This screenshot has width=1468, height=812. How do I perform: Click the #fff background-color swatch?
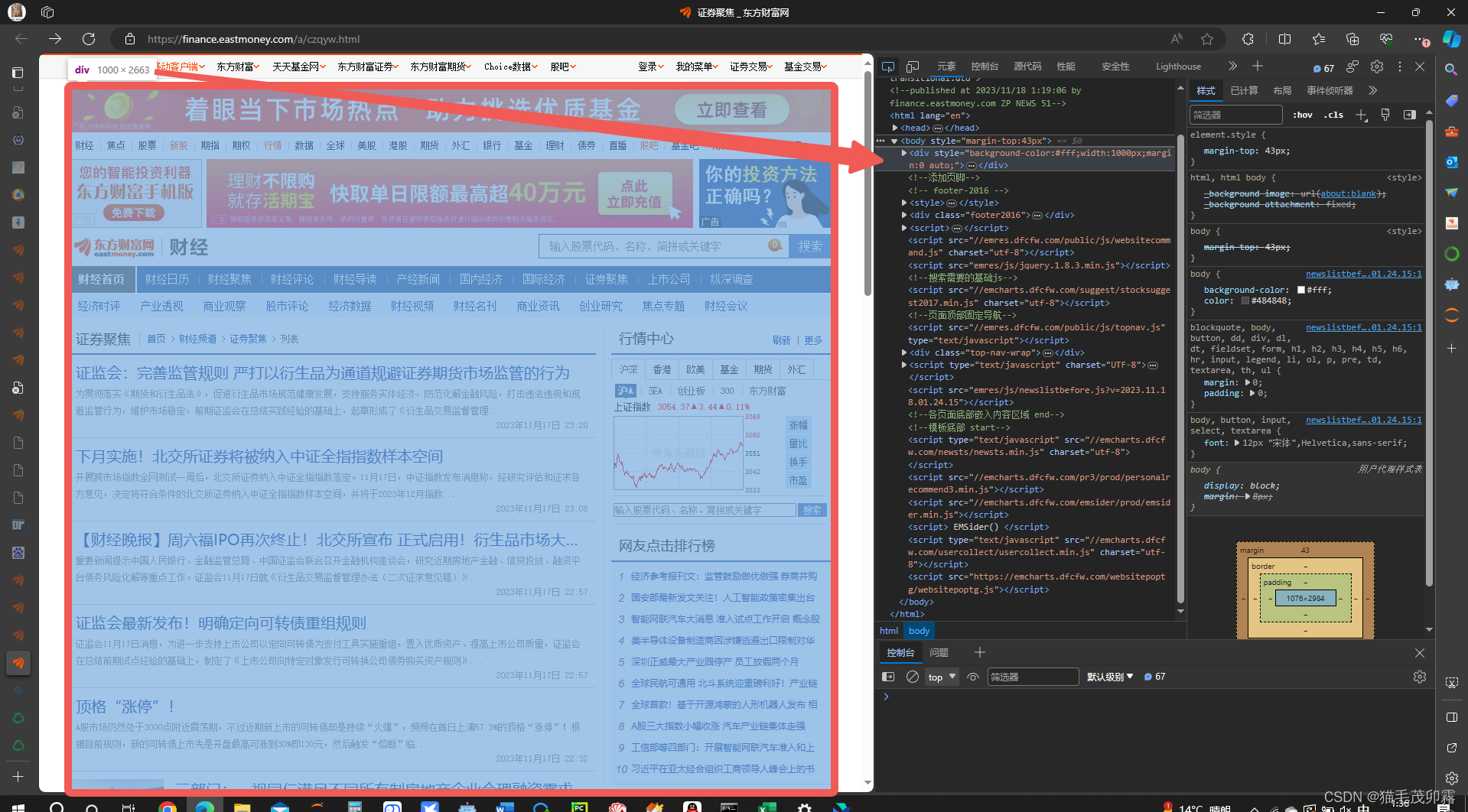tap(1301, 290)
